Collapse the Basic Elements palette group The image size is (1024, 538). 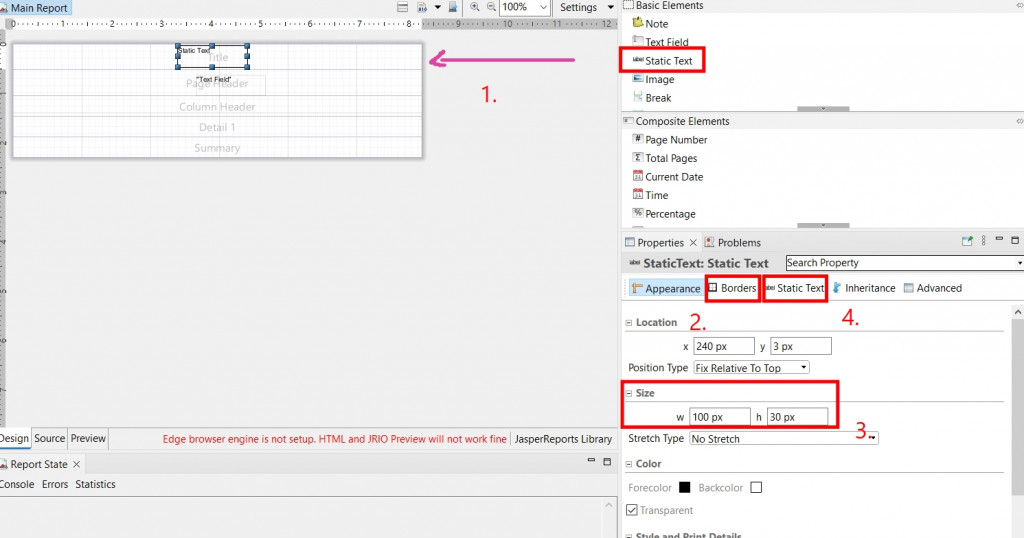pos(1019,6)
